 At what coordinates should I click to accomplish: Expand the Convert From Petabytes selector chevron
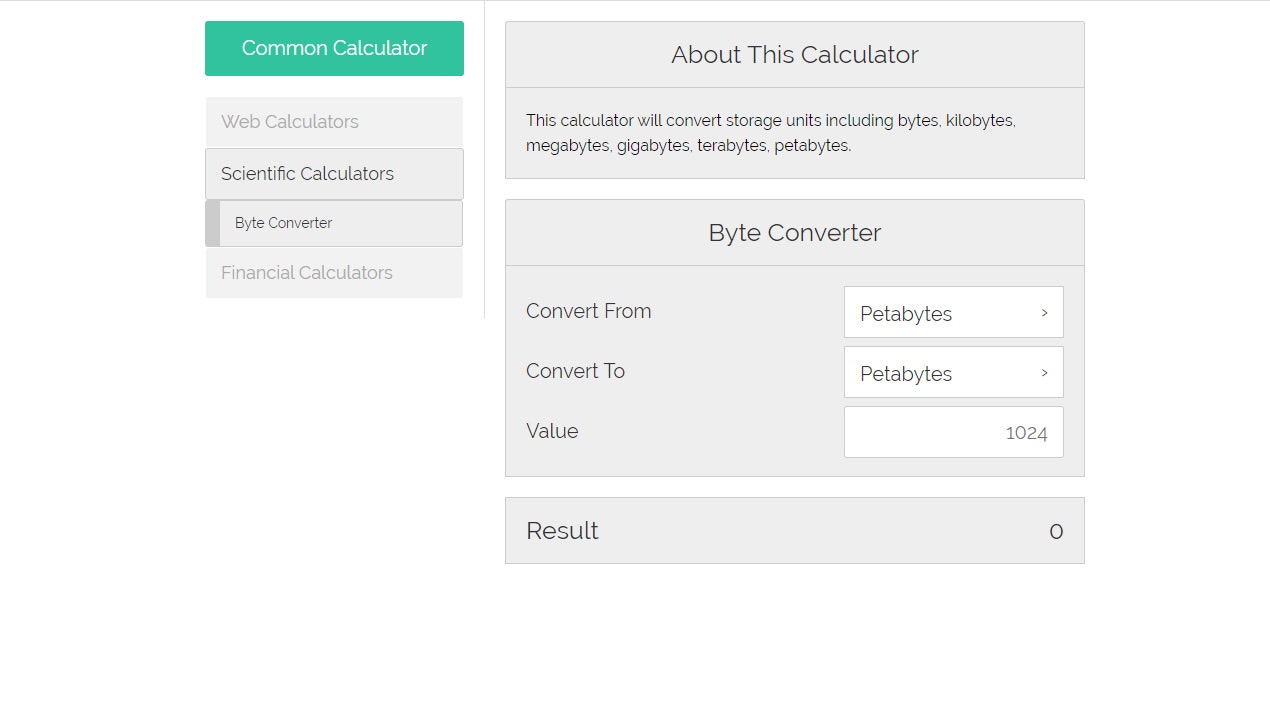pyautogui.click(x=1046, y=312)
